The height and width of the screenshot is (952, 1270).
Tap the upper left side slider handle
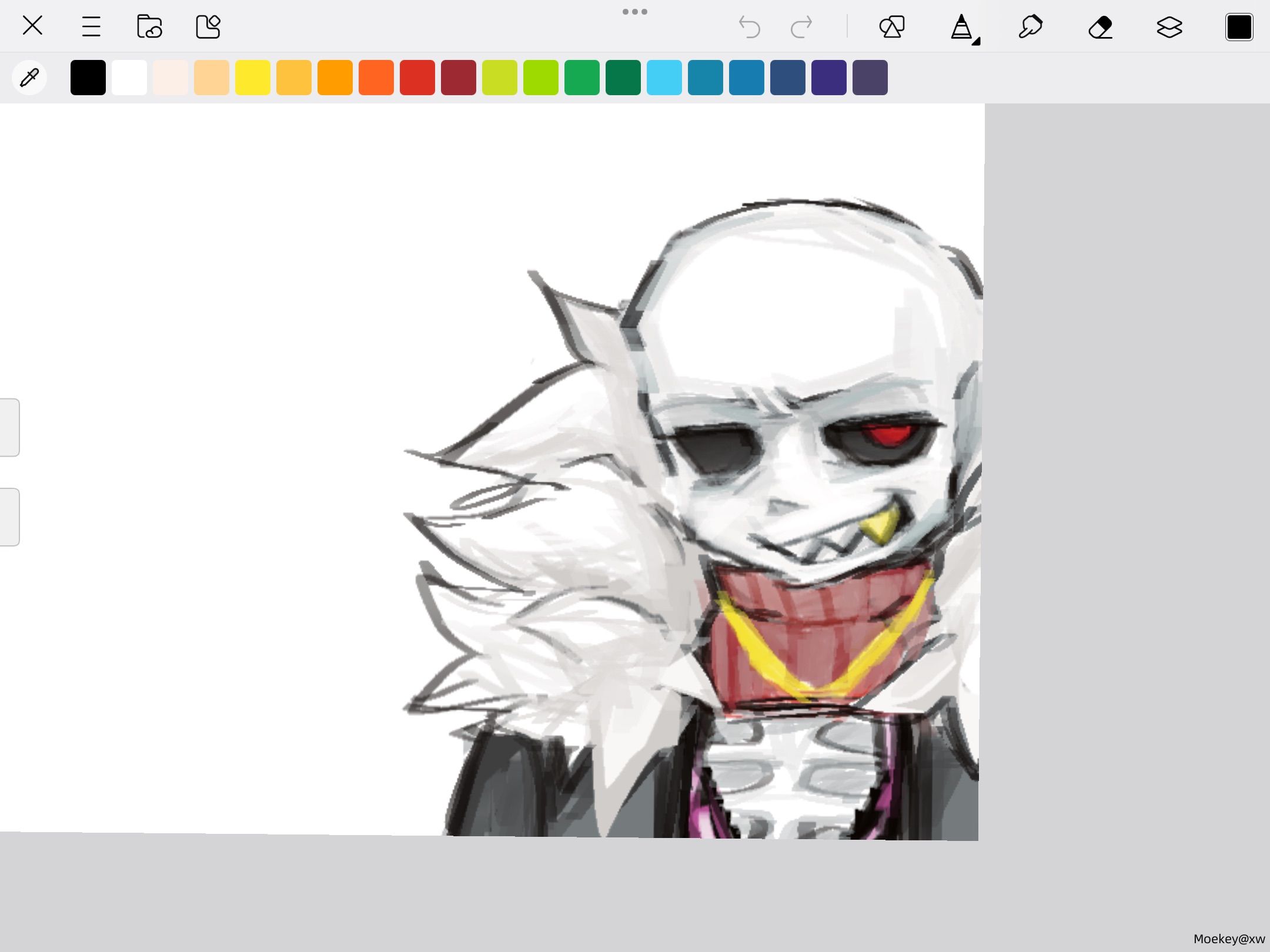pos(9,427)
